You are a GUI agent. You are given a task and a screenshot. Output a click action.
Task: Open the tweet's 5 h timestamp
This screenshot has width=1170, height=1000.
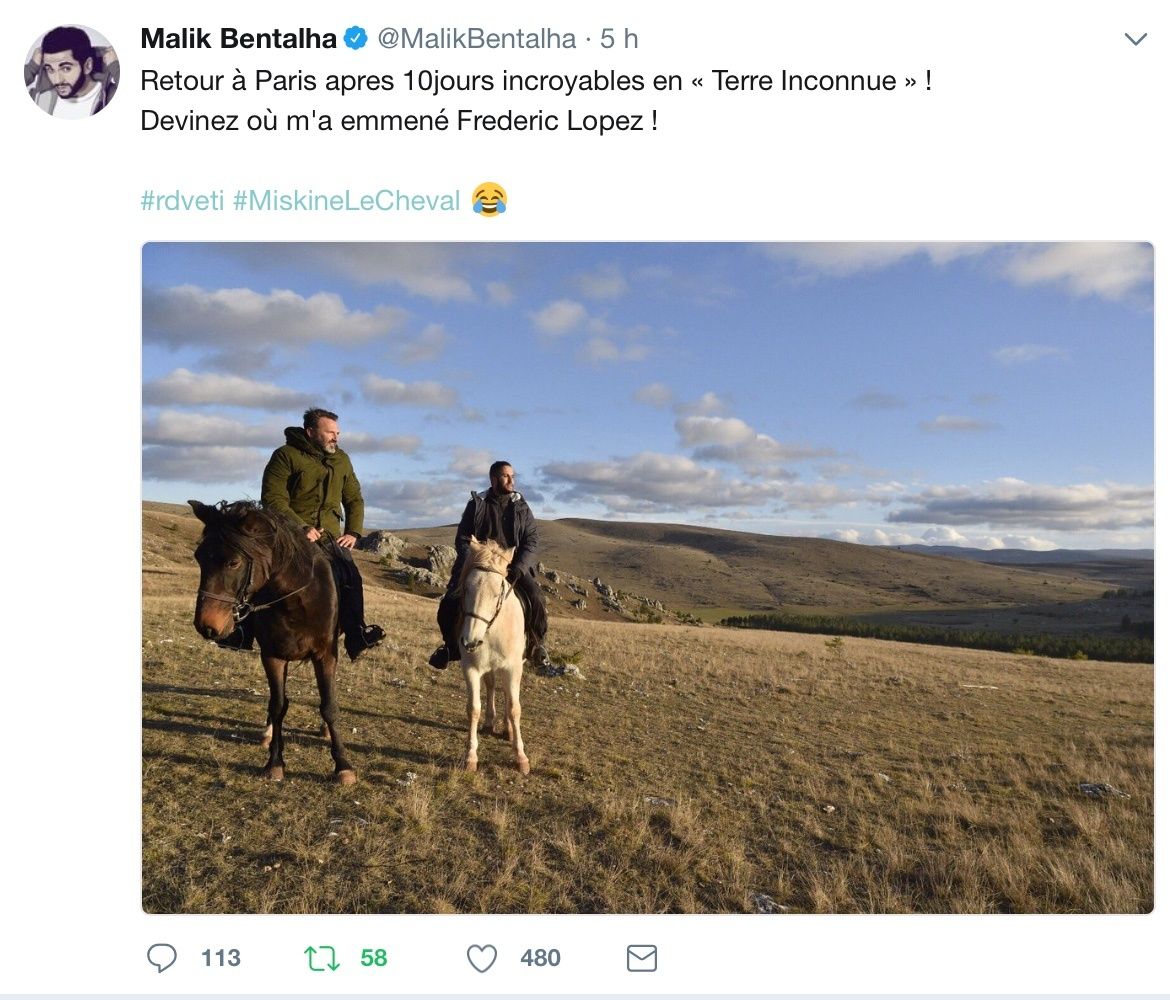(x=619, y=39)
